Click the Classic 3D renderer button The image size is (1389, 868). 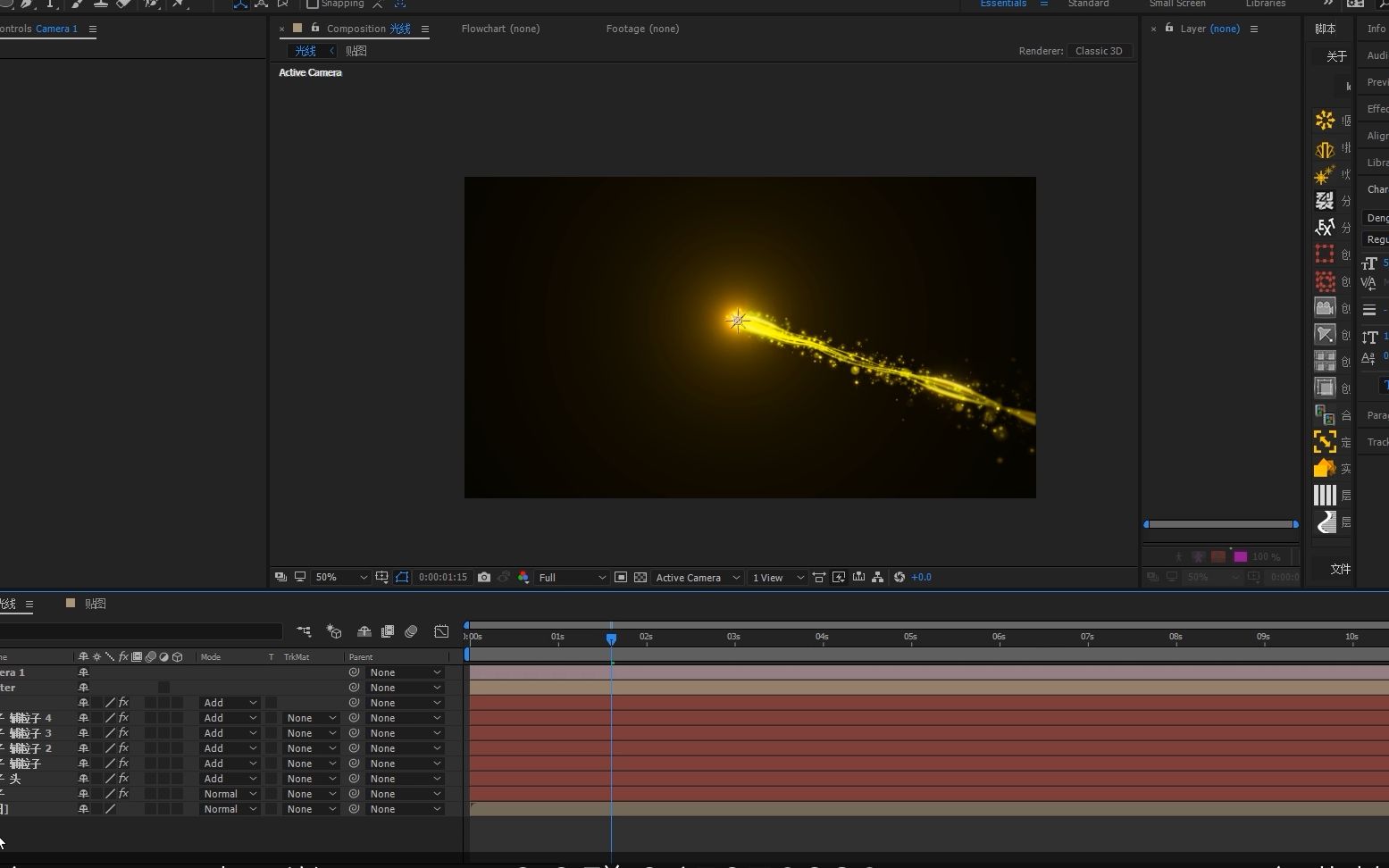[1099, 51]
